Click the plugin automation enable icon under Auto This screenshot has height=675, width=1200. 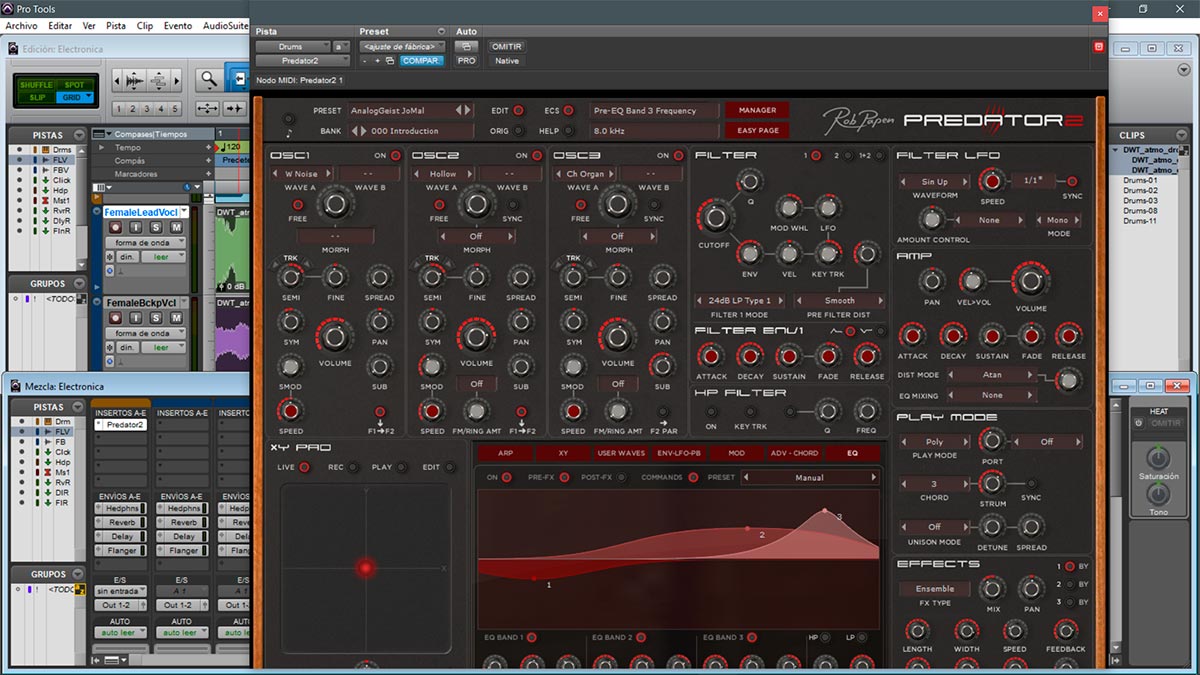coord(466,46)
